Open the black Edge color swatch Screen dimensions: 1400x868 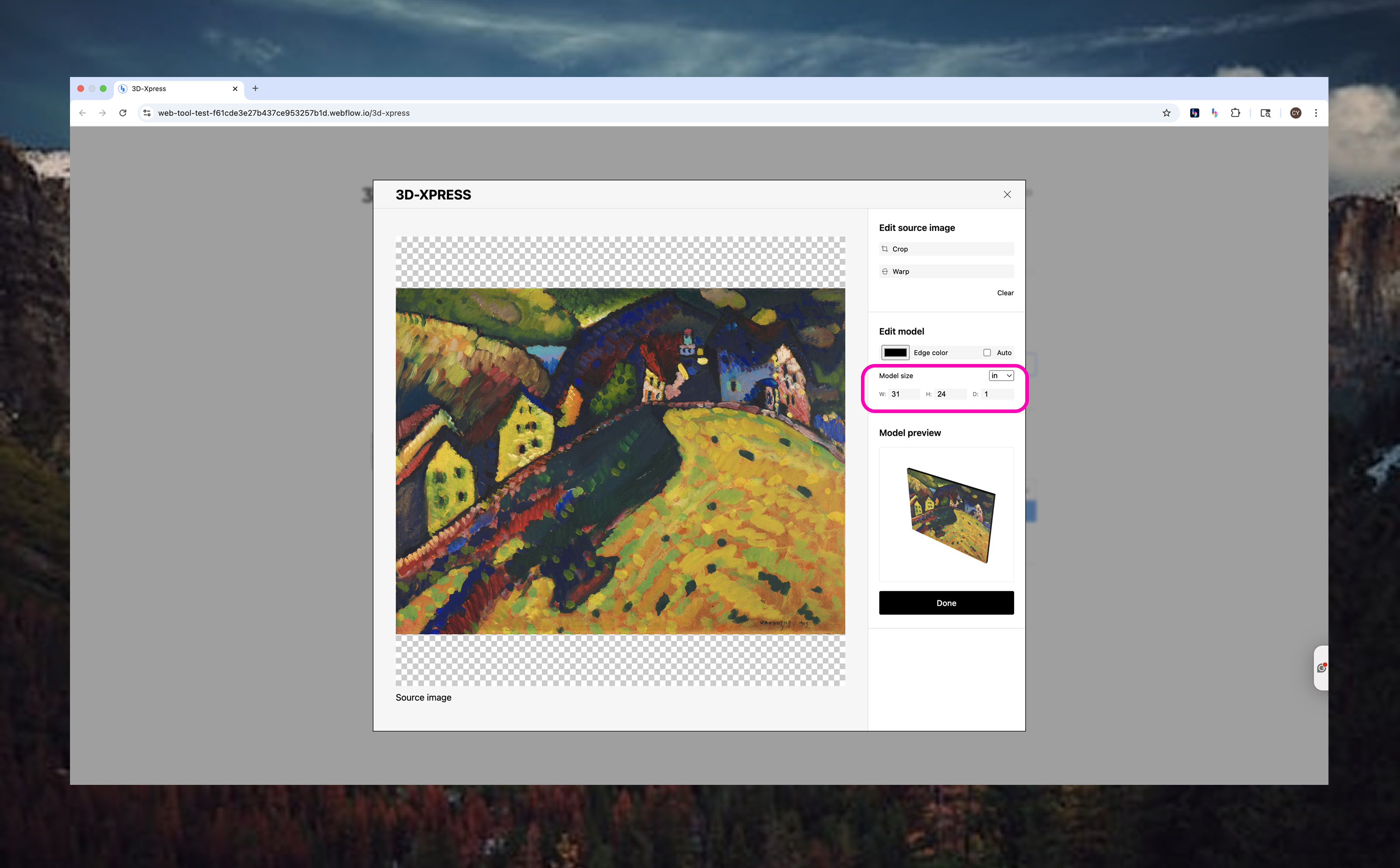(895, 353)
